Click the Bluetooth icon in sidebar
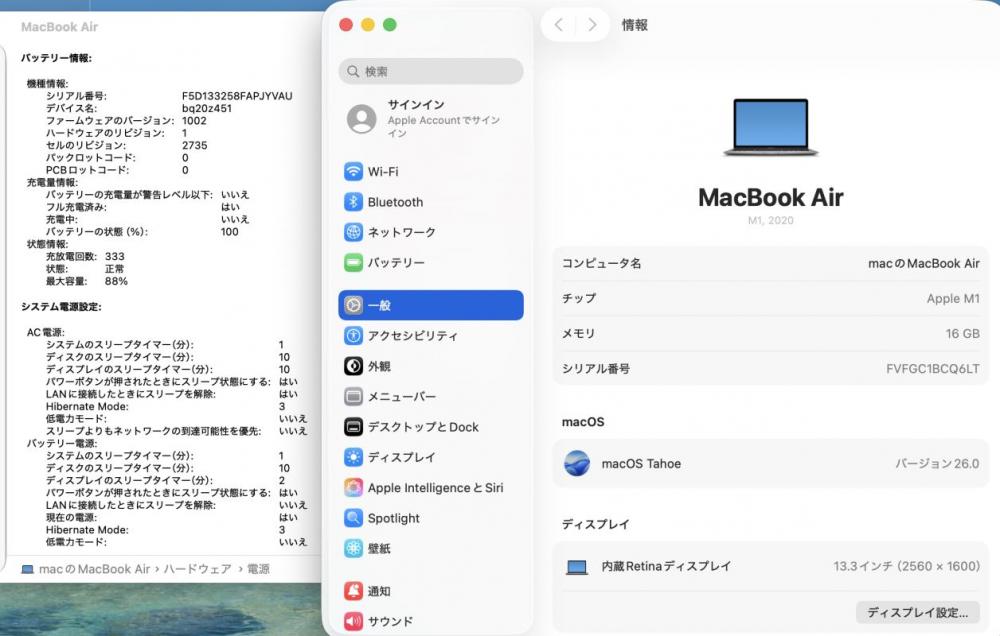Viewport: 1000px width, 636px height. [x=353, y=202]
